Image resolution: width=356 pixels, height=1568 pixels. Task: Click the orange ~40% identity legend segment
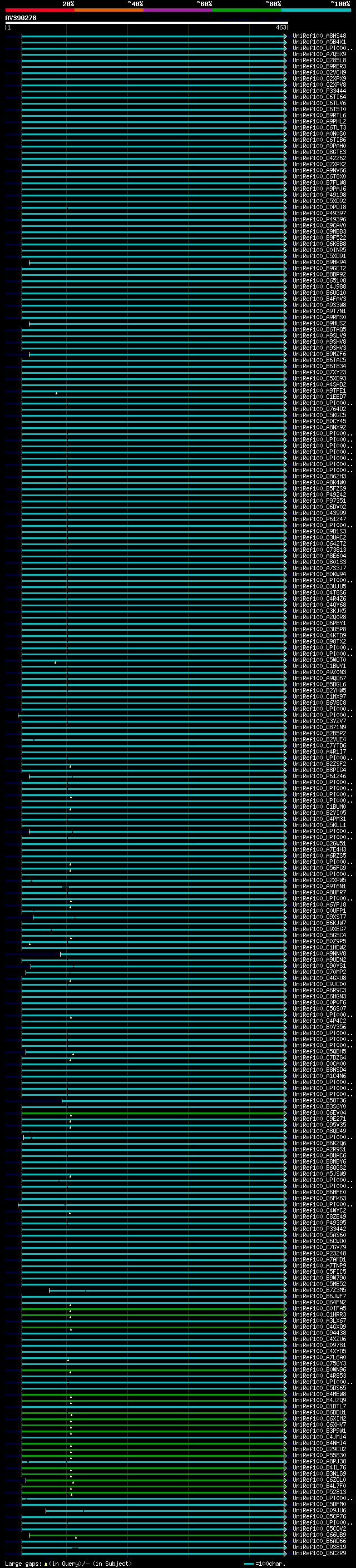(x=109, y=10)
